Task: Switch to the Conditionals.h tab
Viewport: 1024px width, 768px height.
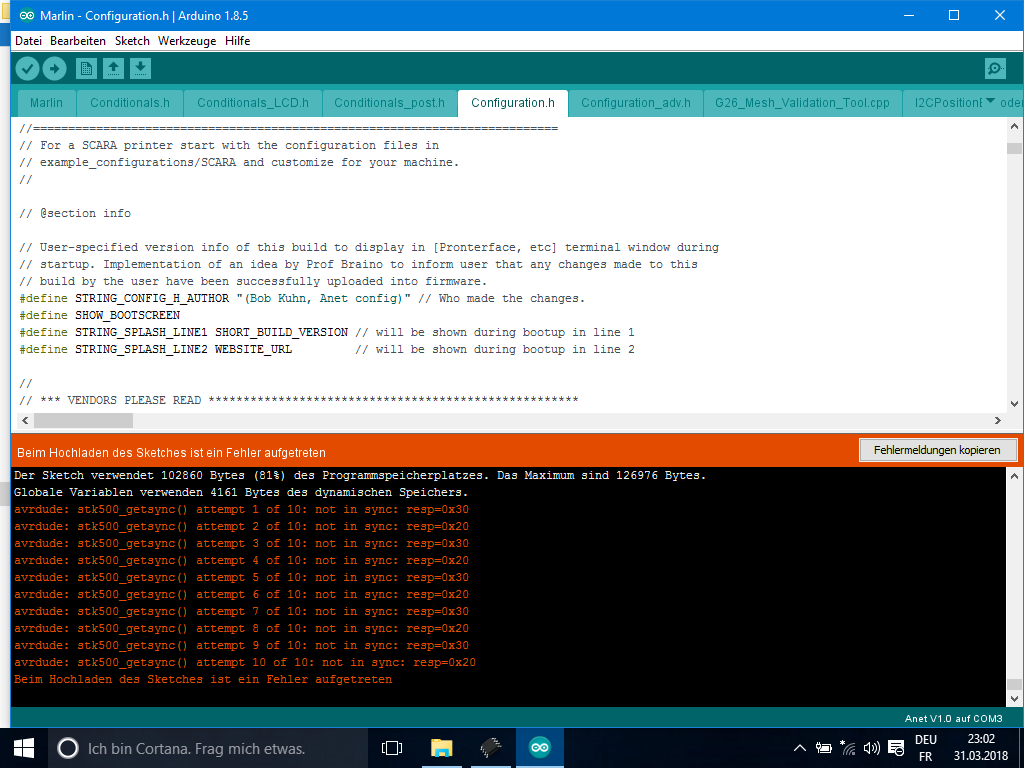Action: tap(130, 103)
